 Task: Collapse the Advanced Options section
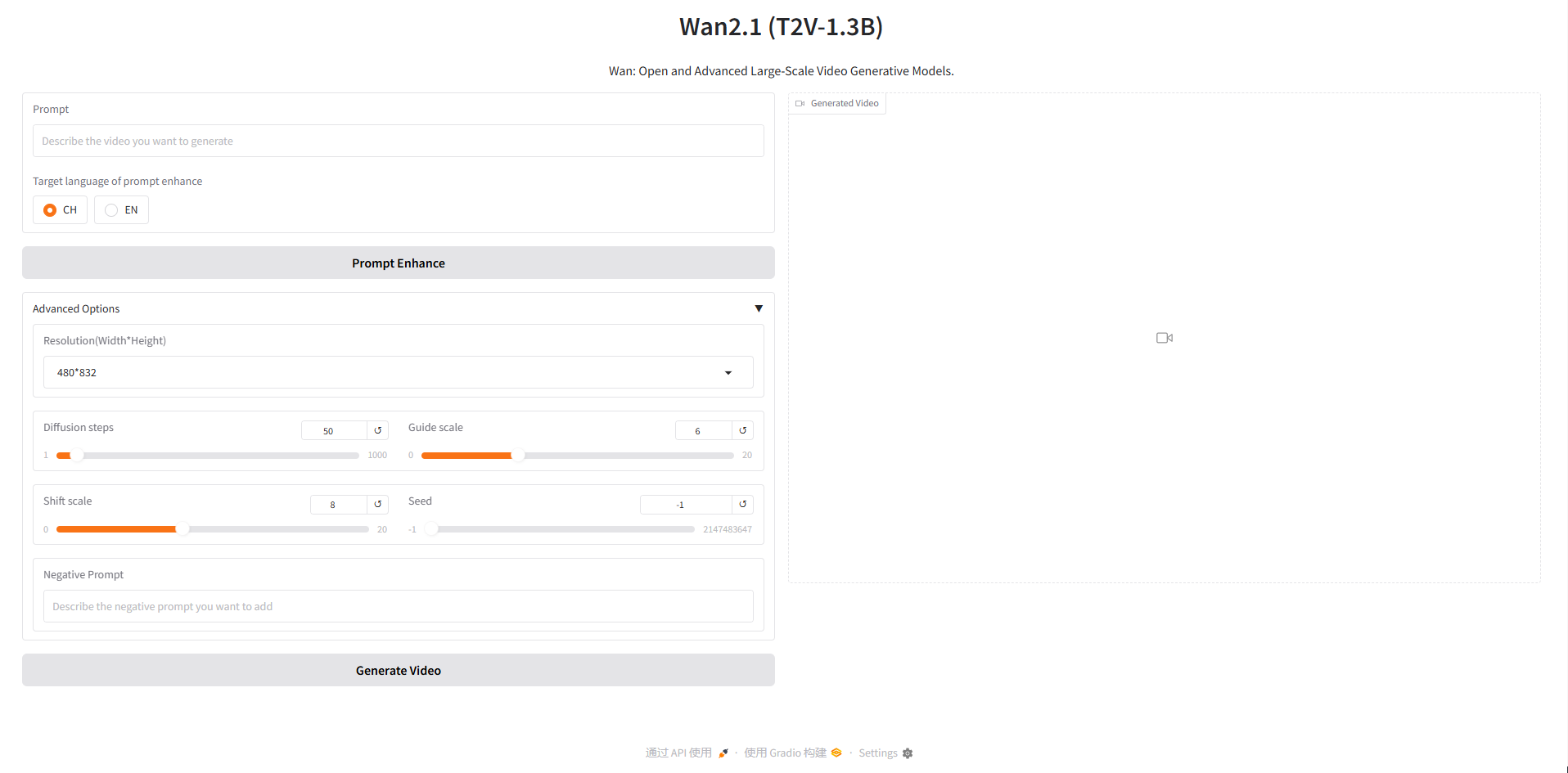tap(759, 308)
